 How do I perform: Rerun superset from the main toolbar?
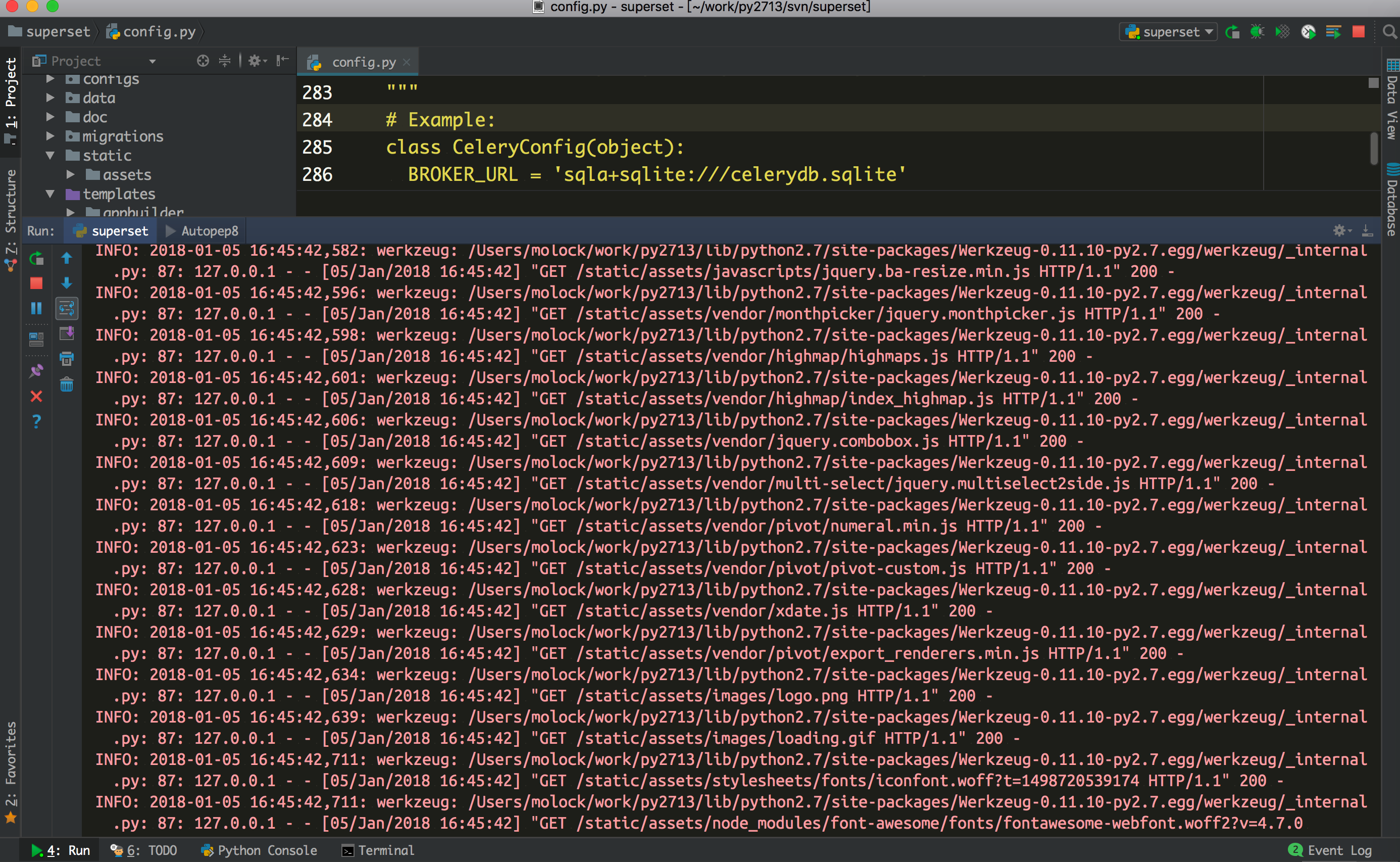coord(1232,32)
